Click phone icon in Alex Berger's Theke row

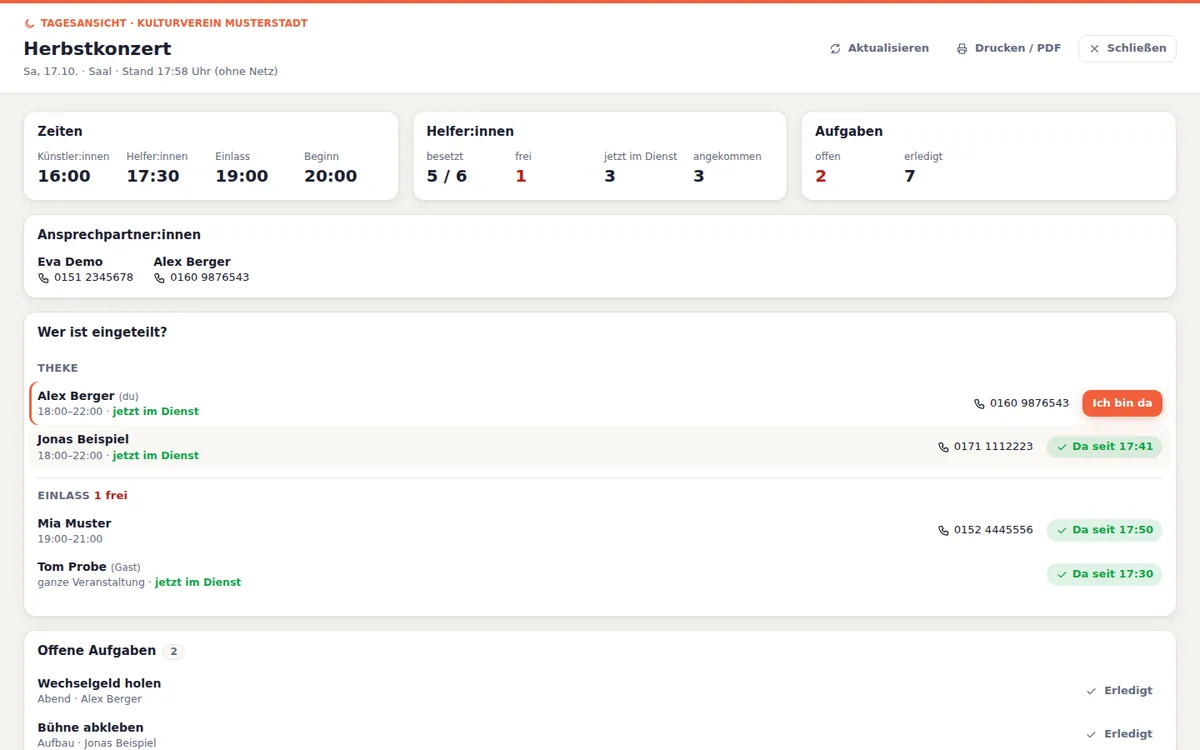979,404
